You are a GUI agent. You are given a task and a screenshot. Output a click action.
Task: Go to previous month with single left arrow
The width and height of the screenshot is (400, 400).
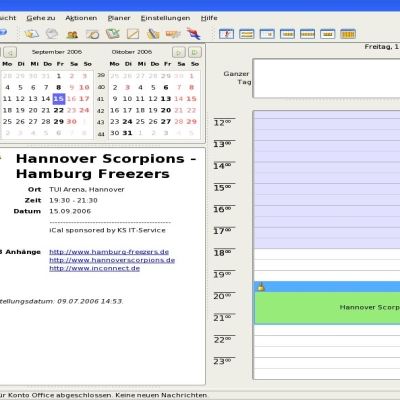coord(10,52)
